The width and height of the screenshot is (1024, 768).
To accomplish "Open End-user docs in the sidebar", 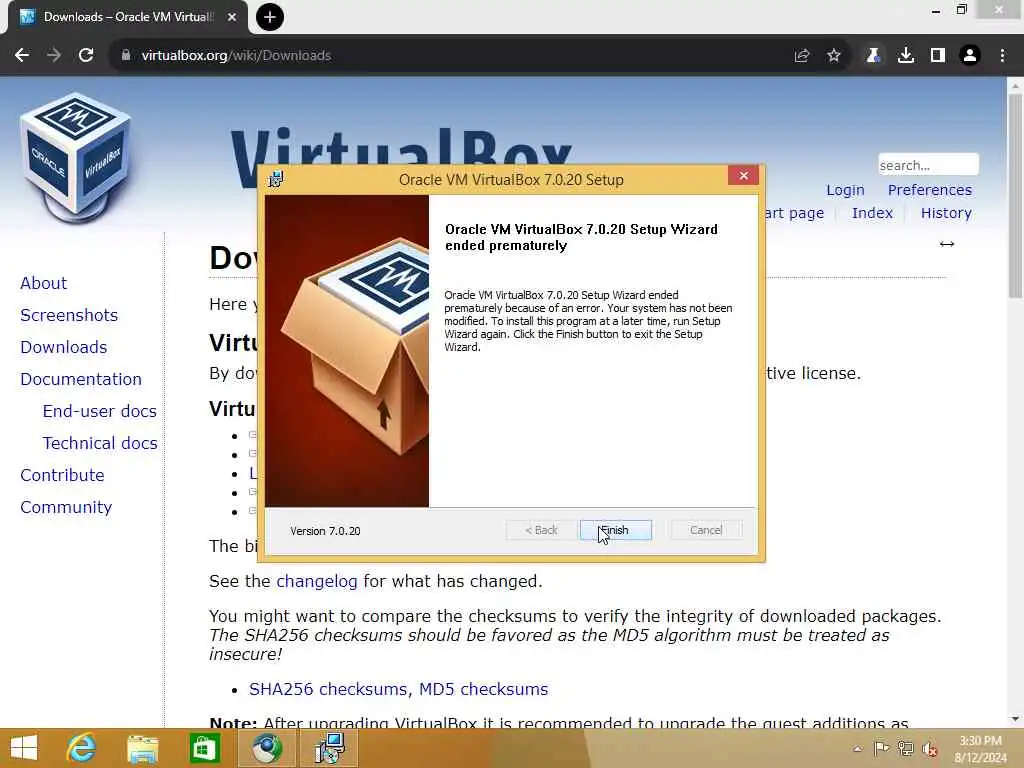I will 99,411.
